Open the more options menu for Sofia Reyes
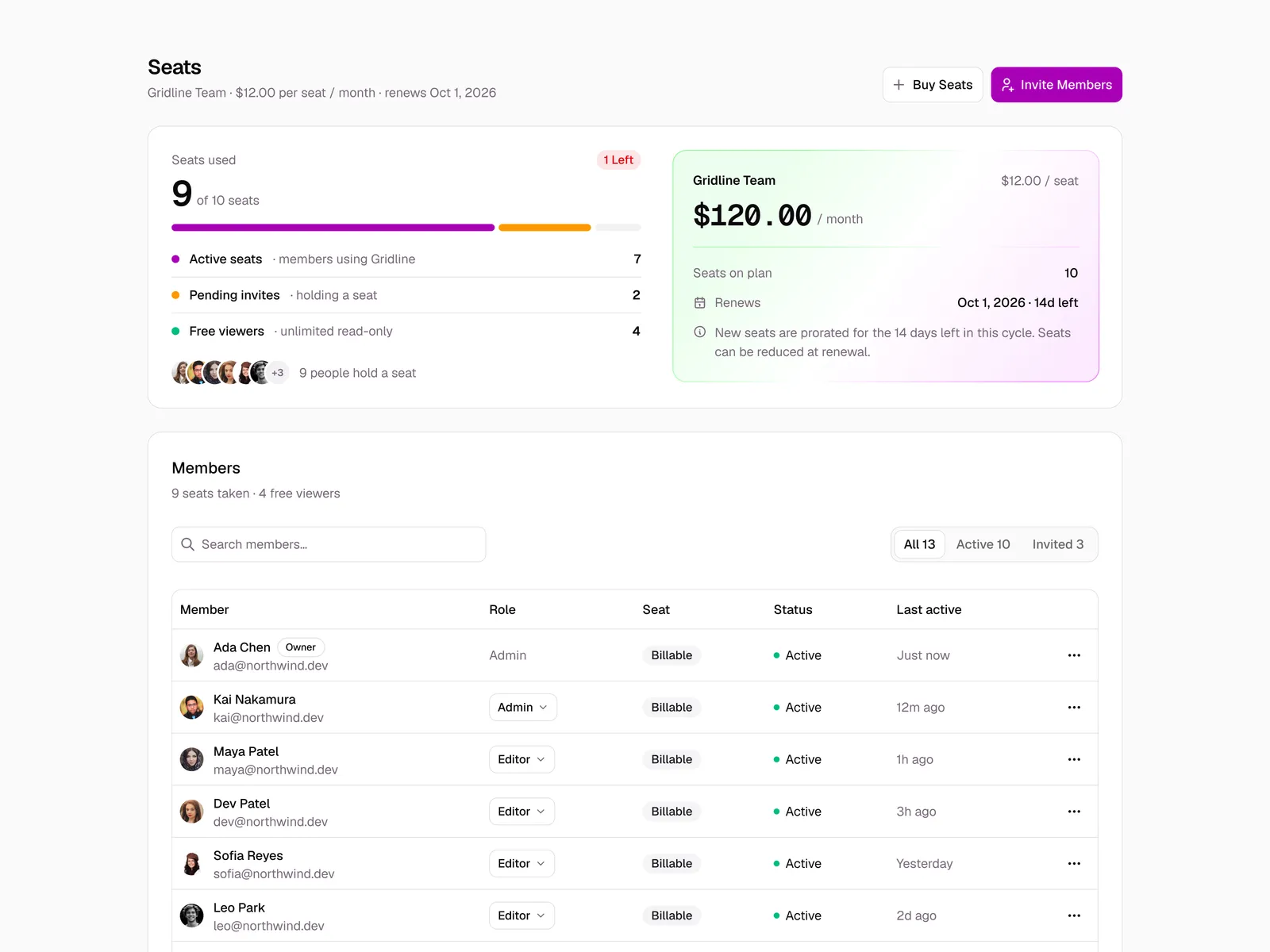Image resolution: width=1270 pixels, height=952 pixels. tap(1074, 863)
